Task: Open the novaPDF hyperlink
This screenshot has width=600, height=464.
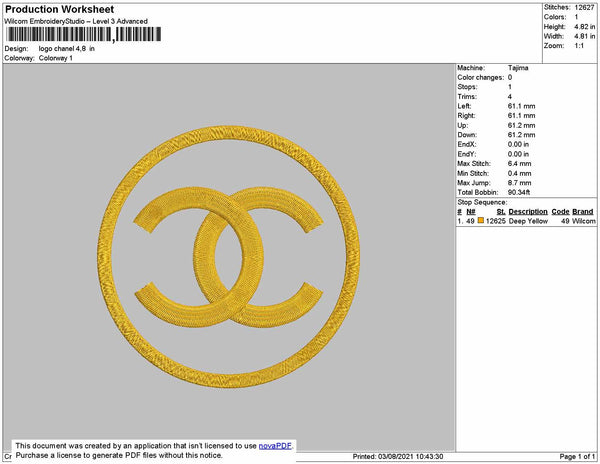Action: [x=275, y=446]
